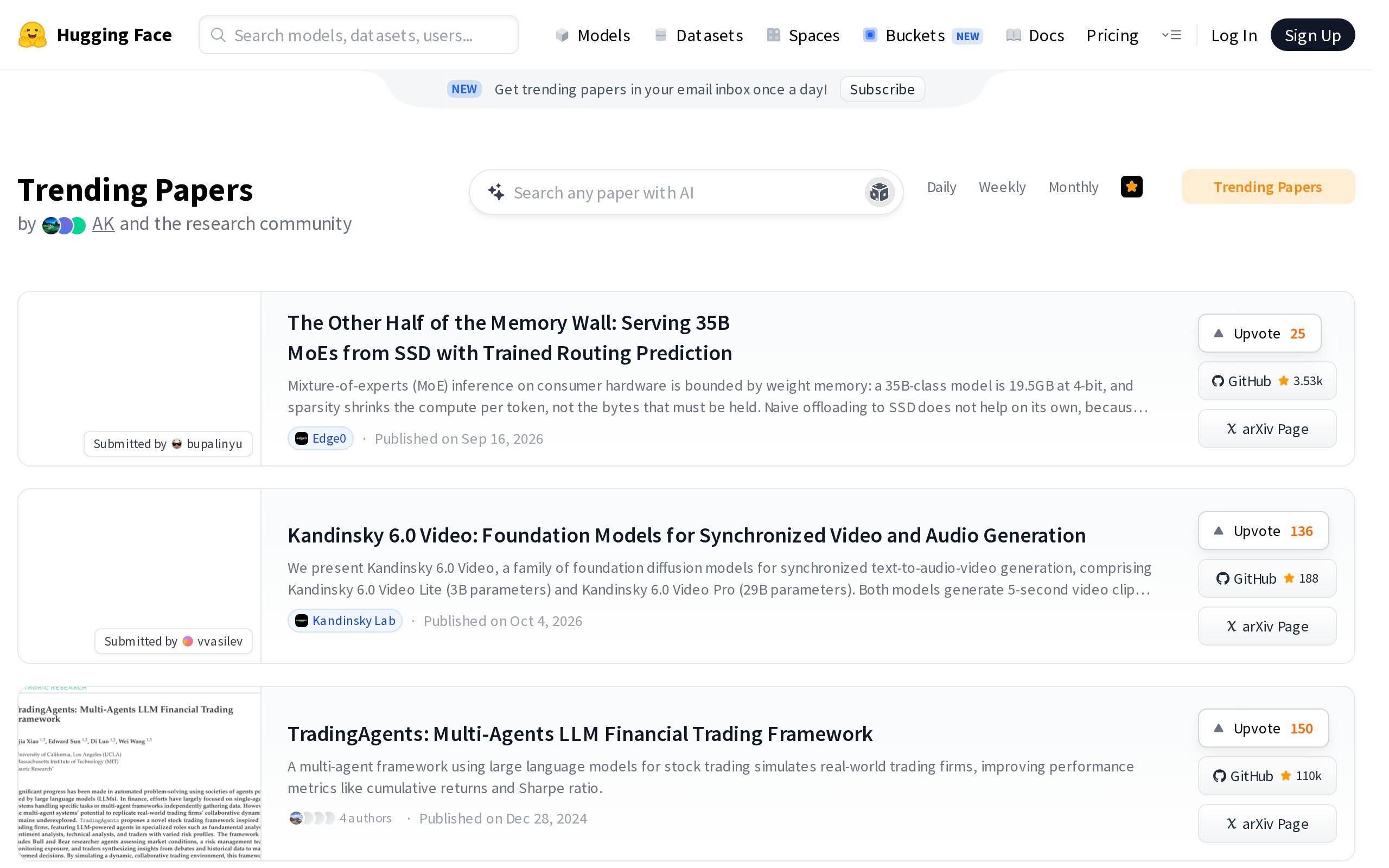Go to Datasets in the navigation bar

click(x=698, y=35)
